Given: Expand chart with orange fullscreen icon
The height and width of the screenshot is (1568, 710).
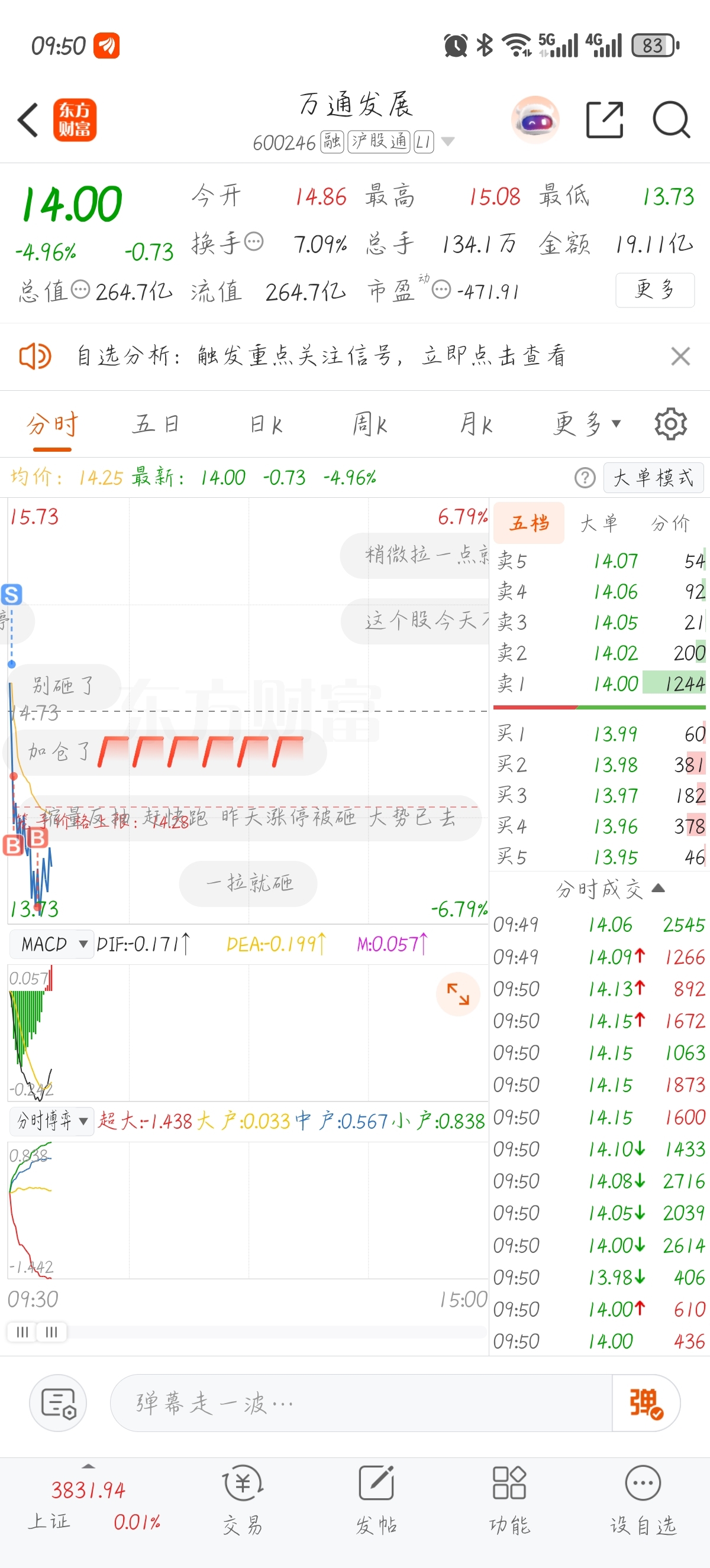Looking at the screenshot, I should (x=458, y=994).
